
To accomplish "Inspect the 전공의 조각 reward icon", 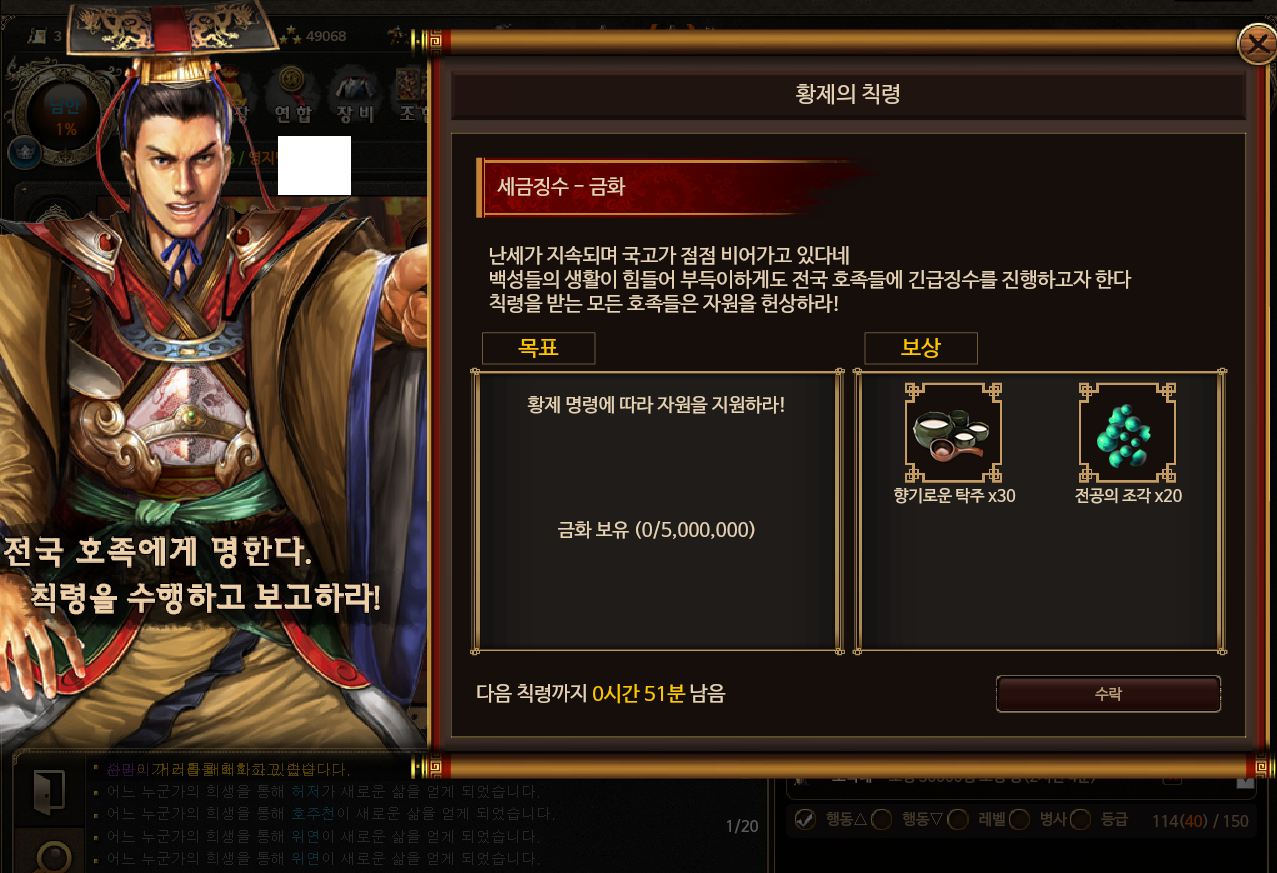I will tap(1128, 432).
